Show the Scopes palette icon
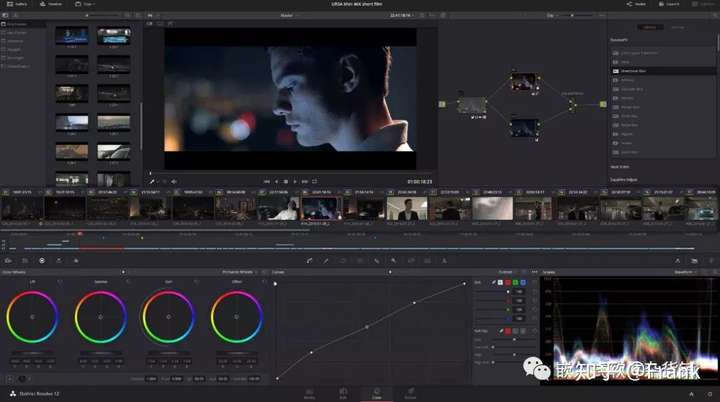Image resolution: width=720 pixels, height=402 pixels. click(694, 260)
